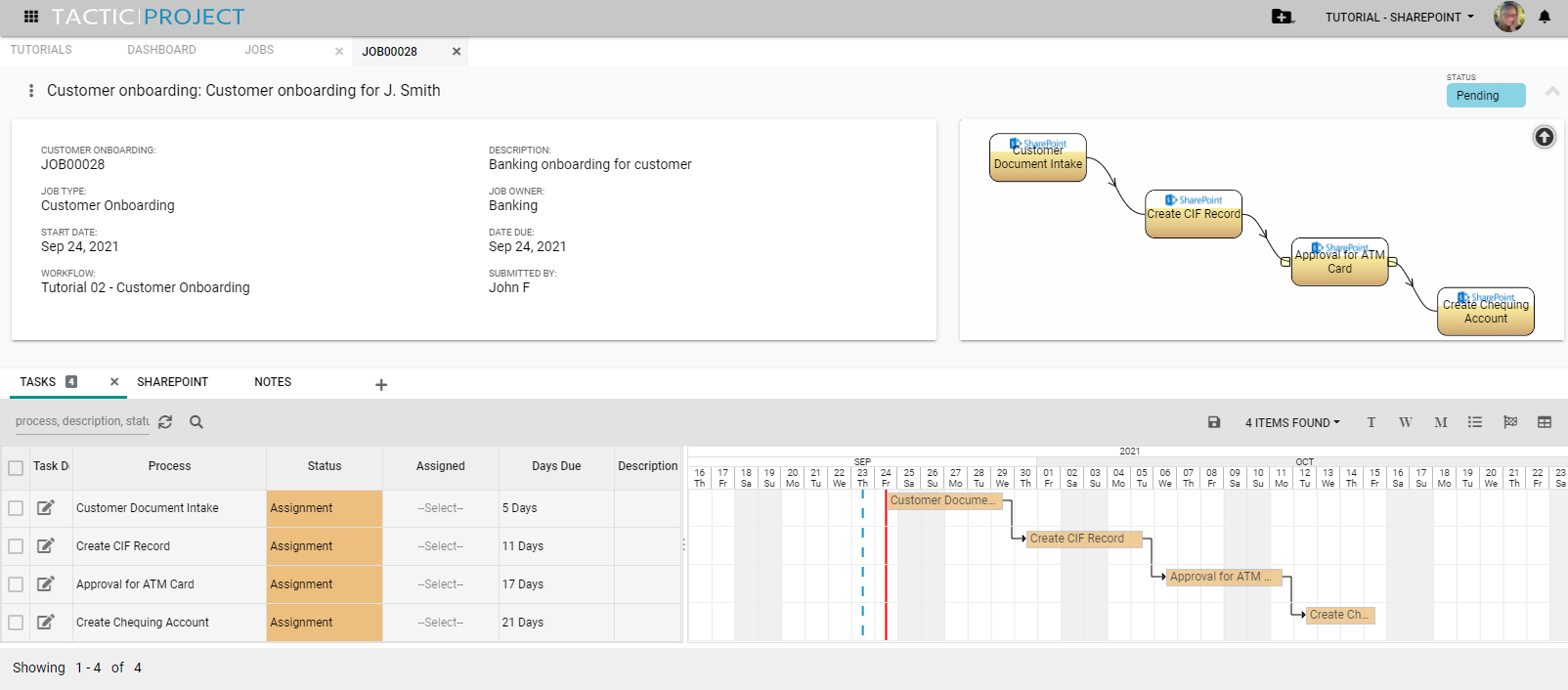
Task: Click the Tactic Project logo
Action: point(148,17)
